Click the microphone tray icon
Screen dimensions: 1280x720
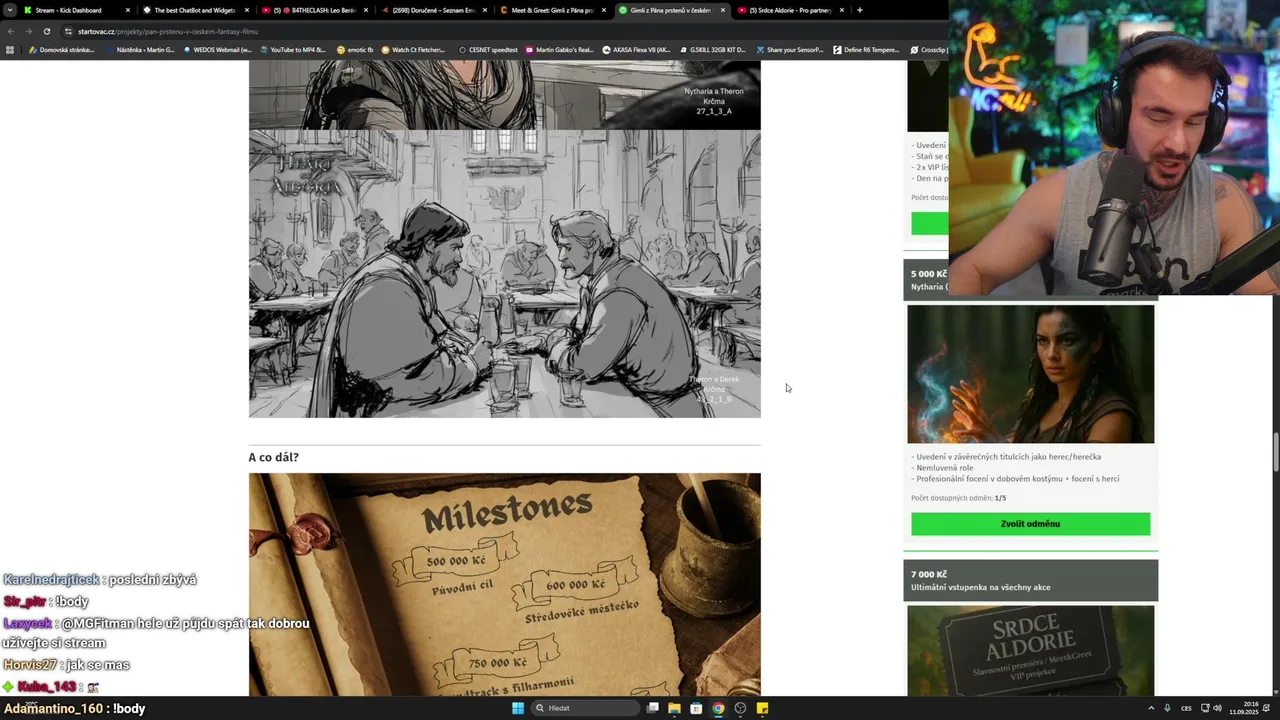point(1168,708)
